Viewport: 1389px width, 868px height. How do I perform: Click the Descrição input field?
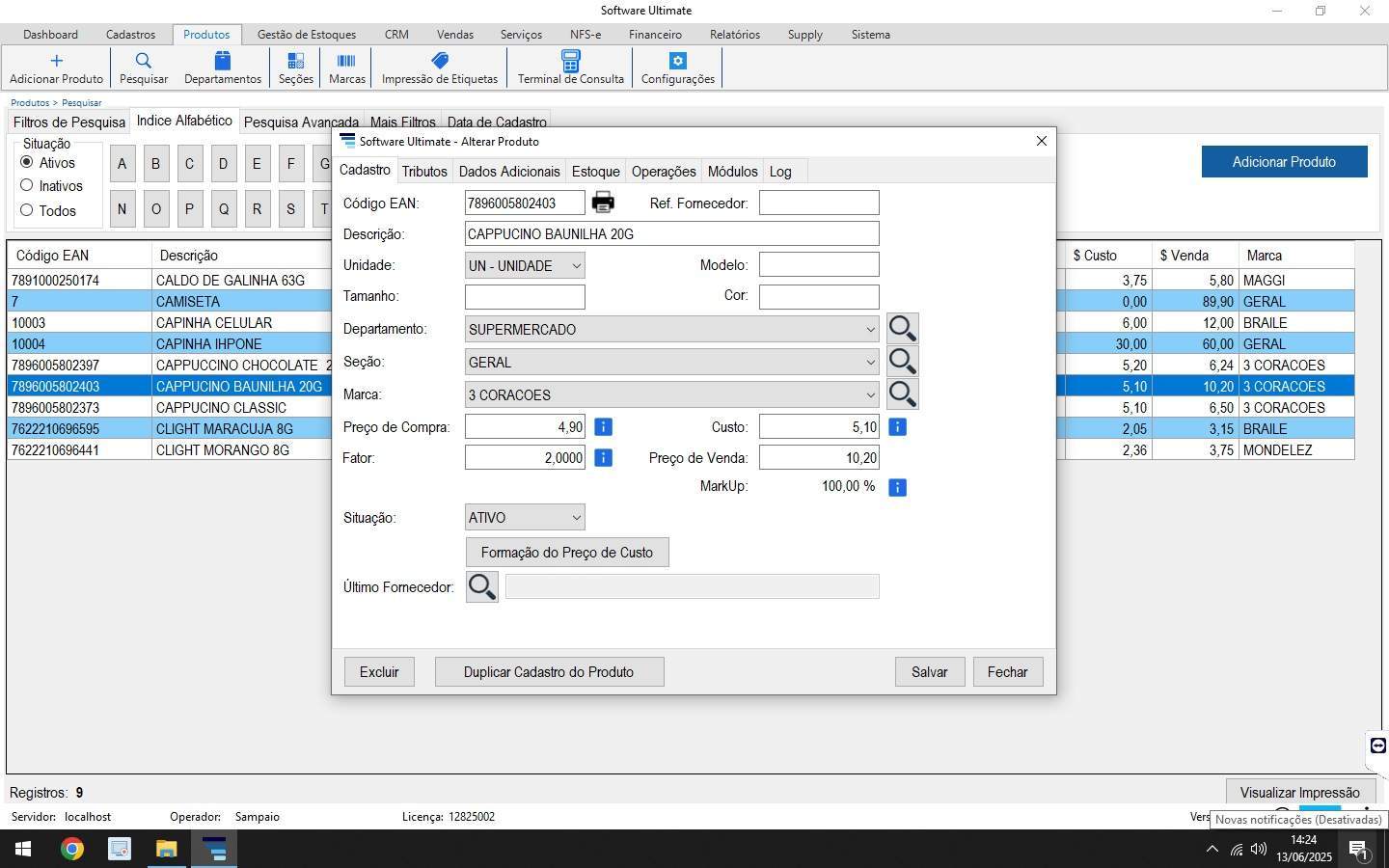[x=671, y=233]
